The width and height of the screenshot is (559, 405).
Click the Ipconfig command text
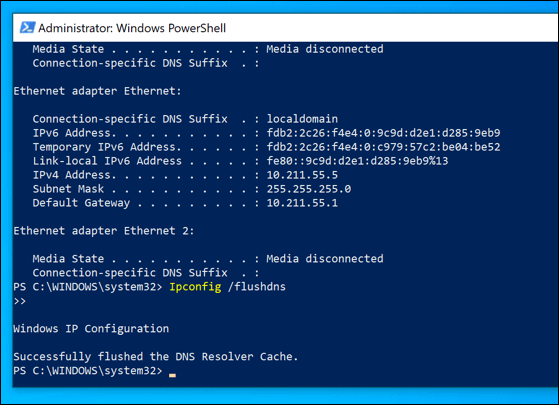(195, 287)
